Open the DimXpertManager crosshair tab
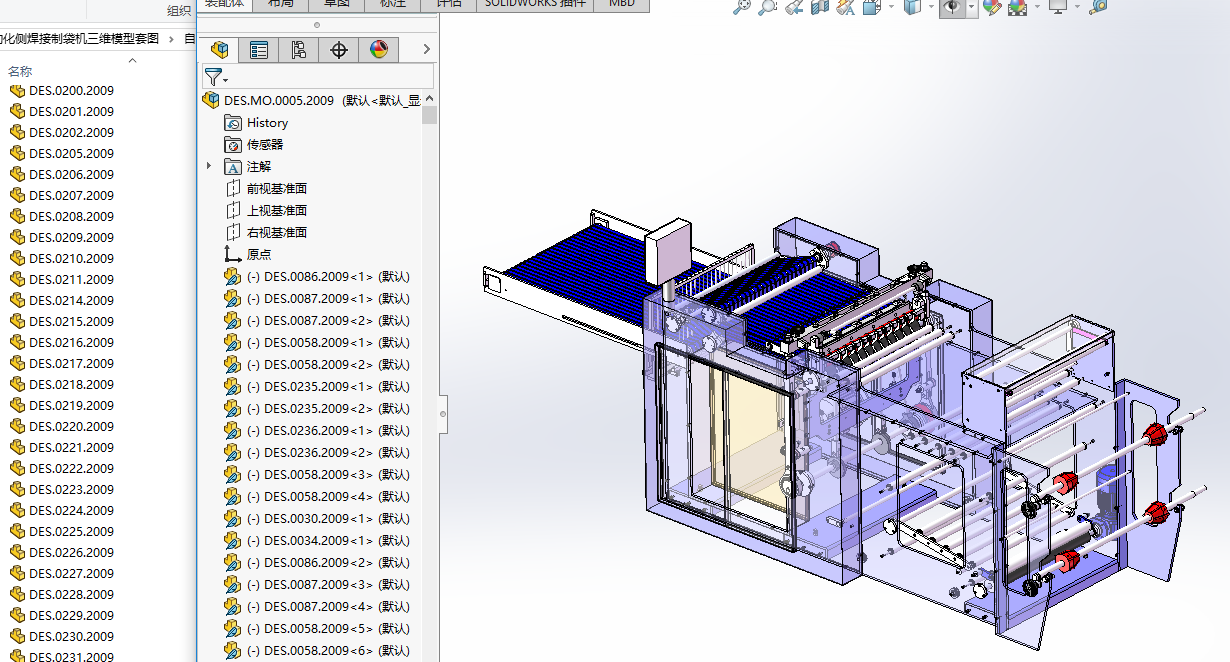1230x662 pixels. coord(339,50)
